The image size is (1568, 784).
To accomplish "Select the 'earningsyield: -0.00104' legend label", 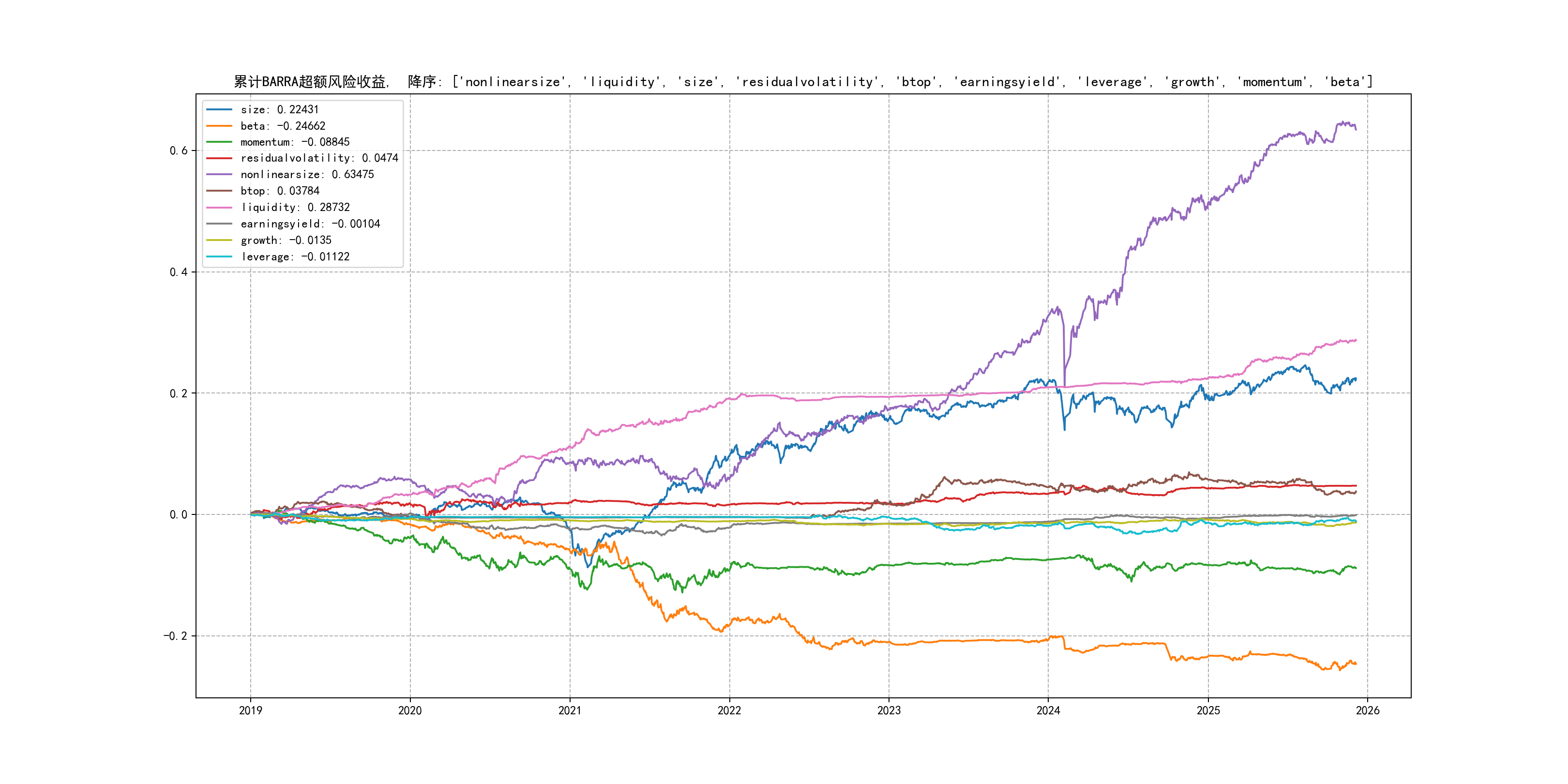I will point(310,224).
